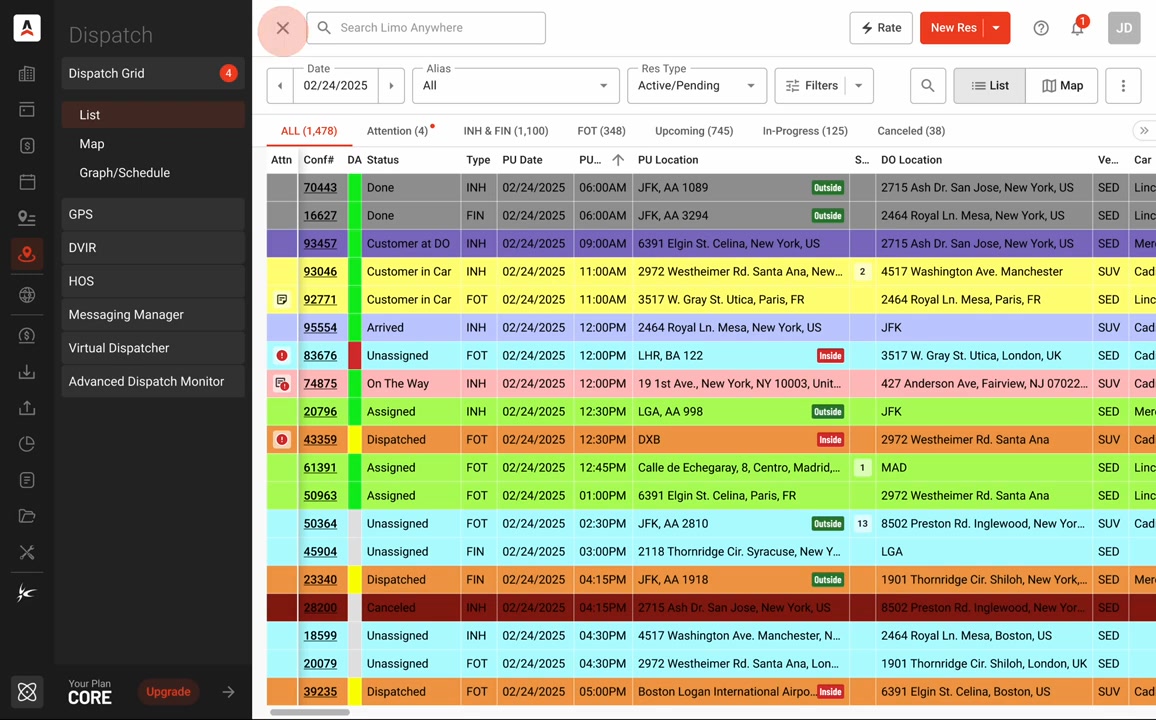
Task: Click the horizontal scrollbar under grid
Action: [x=310, y=713]
